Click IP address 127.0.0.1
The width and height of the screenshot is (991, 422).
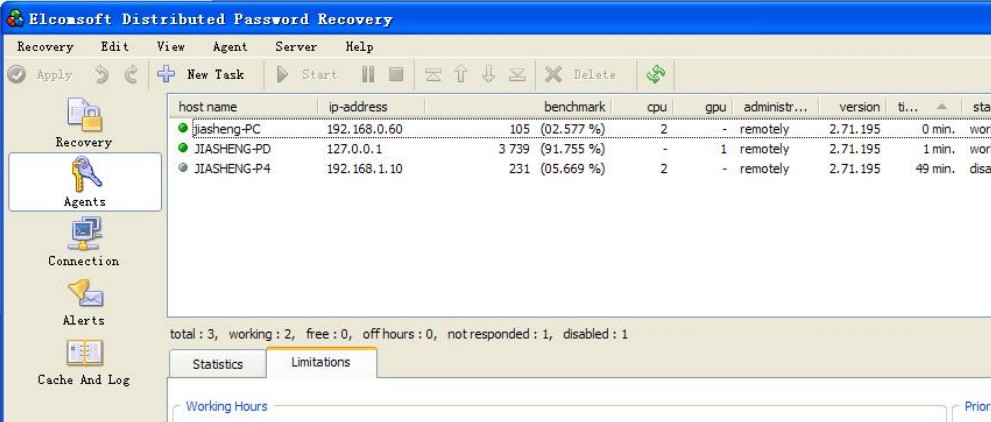pyautogui.click(x=354, y=149)
